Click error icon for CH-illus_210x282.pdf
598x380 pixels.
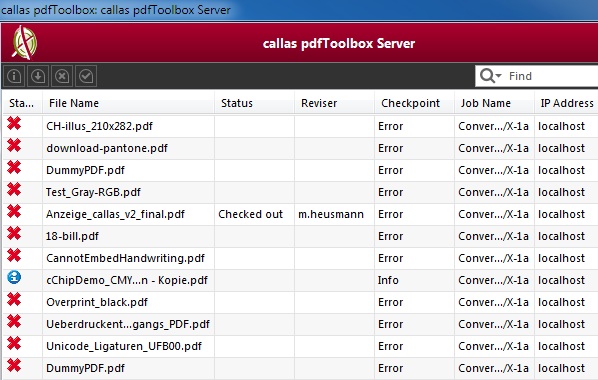[14, 124]
